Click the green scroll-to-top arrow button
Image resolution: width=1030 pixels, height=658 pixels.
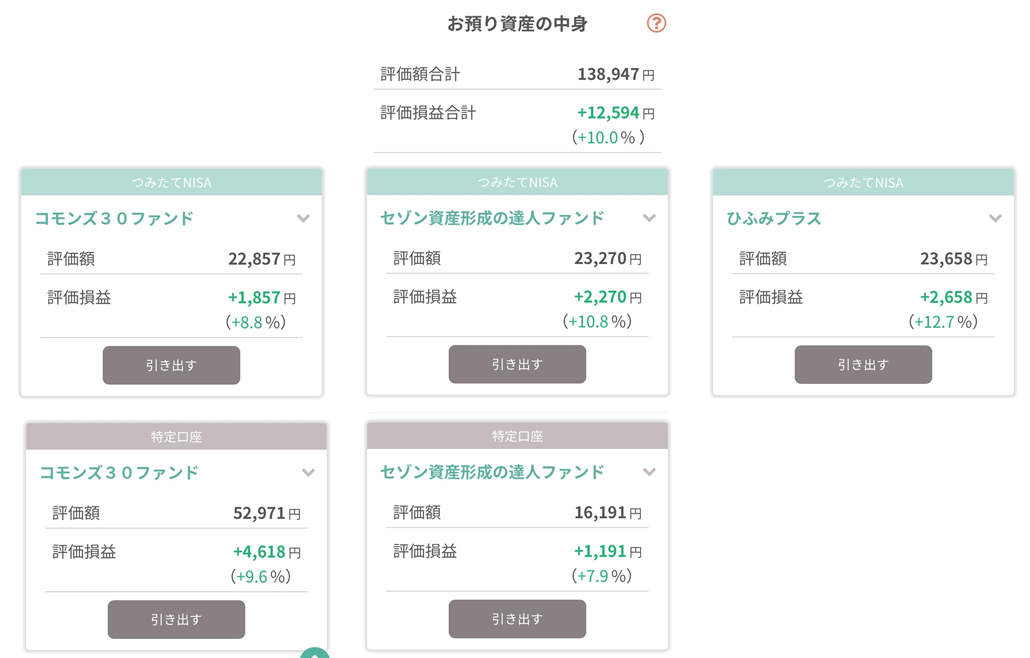pyautogui.click(x=315, y=653)
